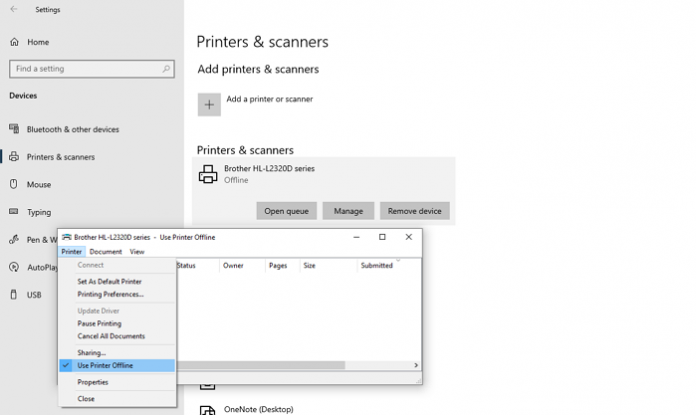Viewport: 696px width, 415px height.
Task: Minimize the printer queue window
Action: point(356,237)
